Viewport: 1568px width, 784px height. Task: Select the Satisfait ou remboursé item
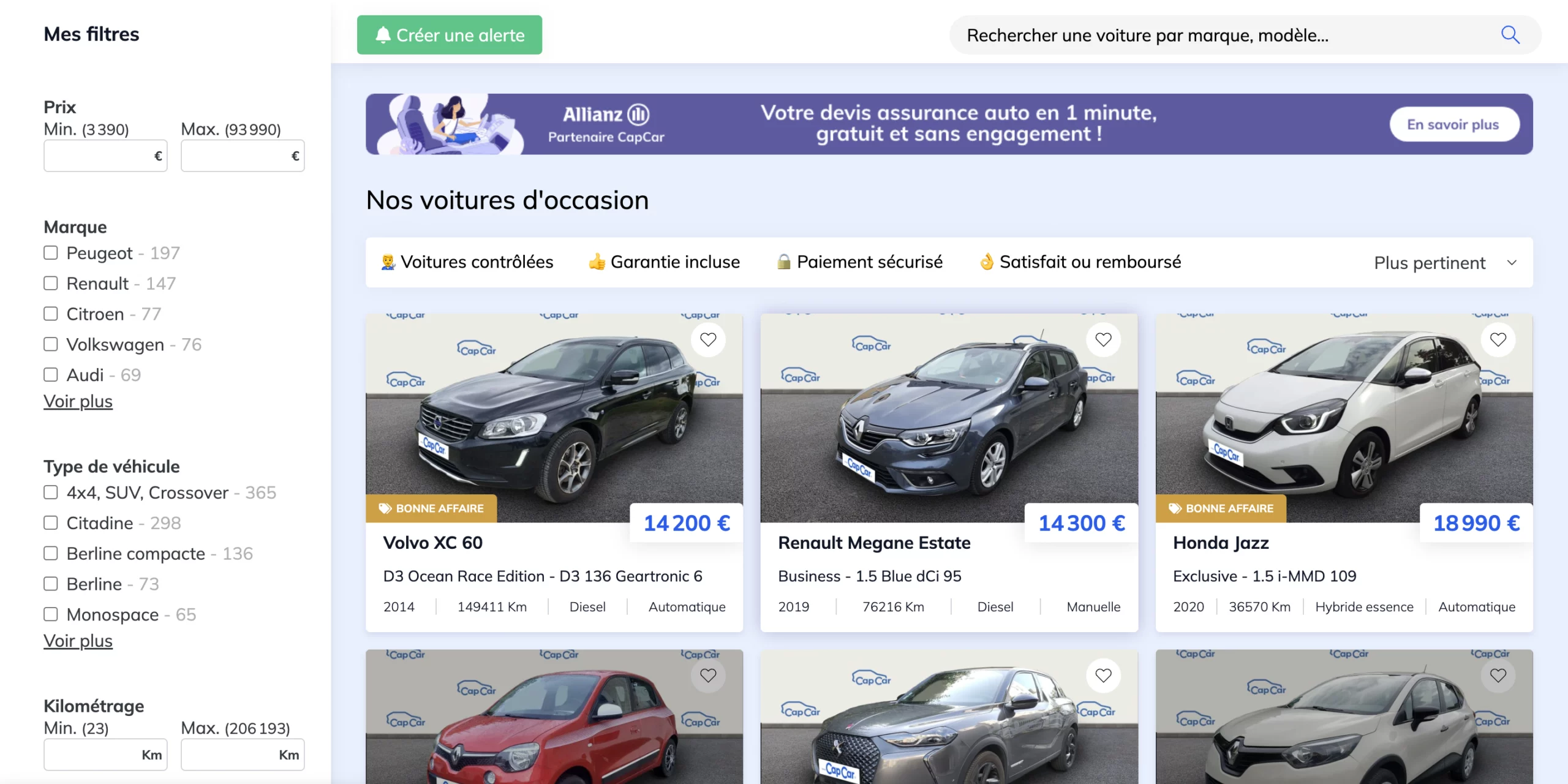pyautogui.click(x=1080, y=262)
